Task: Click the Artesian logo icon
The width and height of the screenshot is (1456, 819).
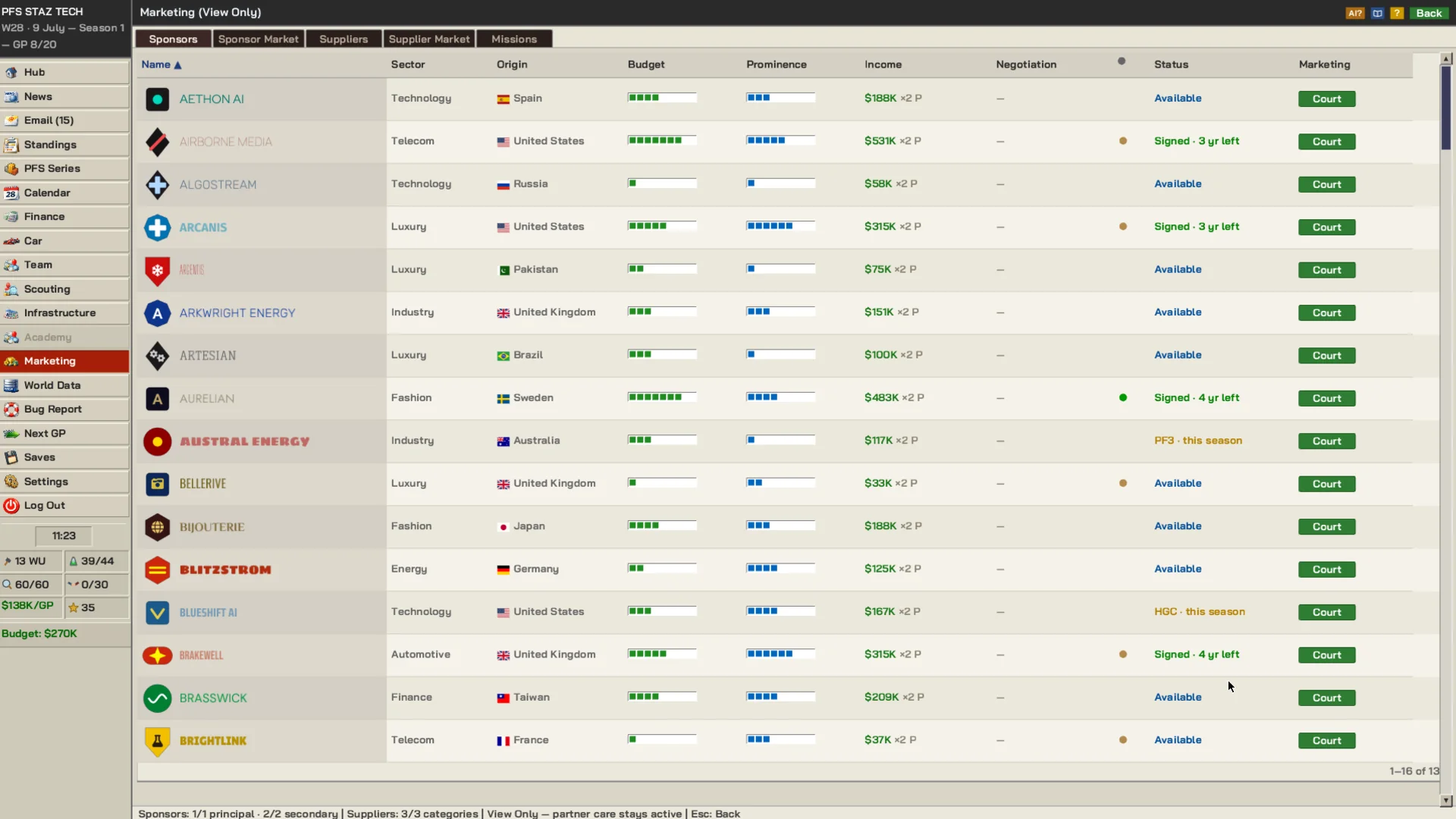Action: click(x=157, y=356)
